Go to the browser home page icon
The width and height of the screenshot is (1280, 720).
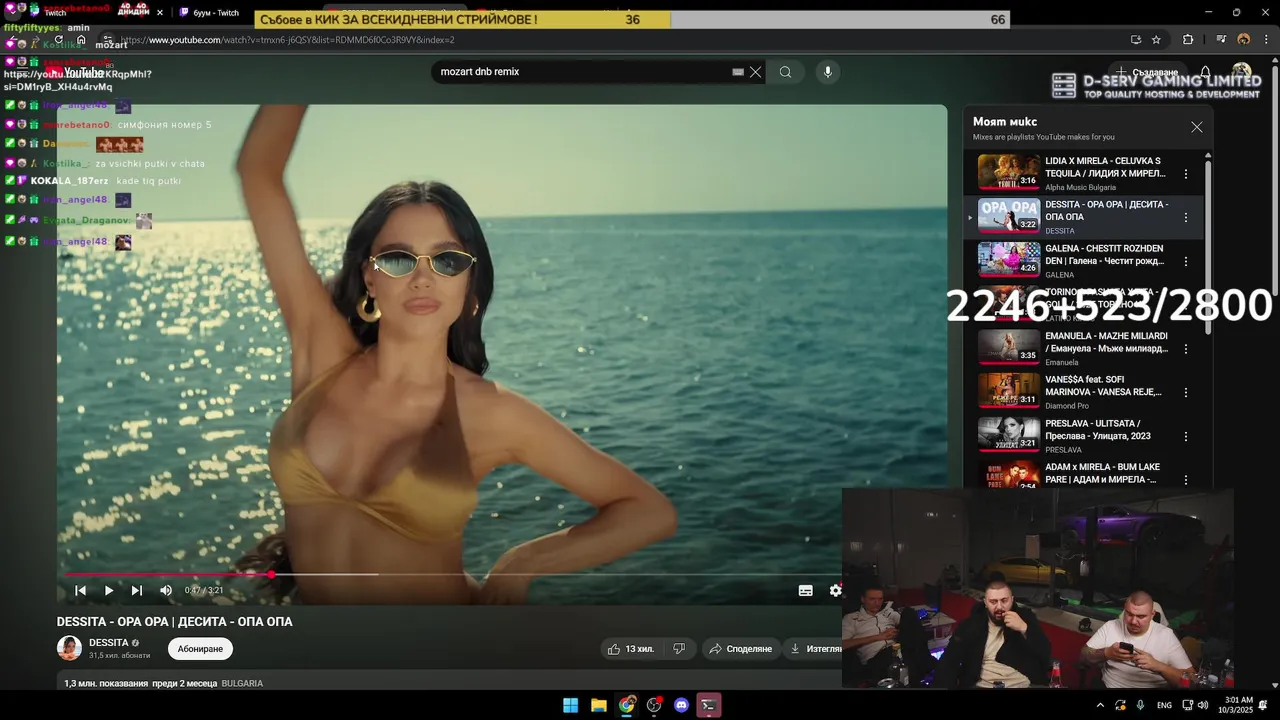tap(82, 40)
